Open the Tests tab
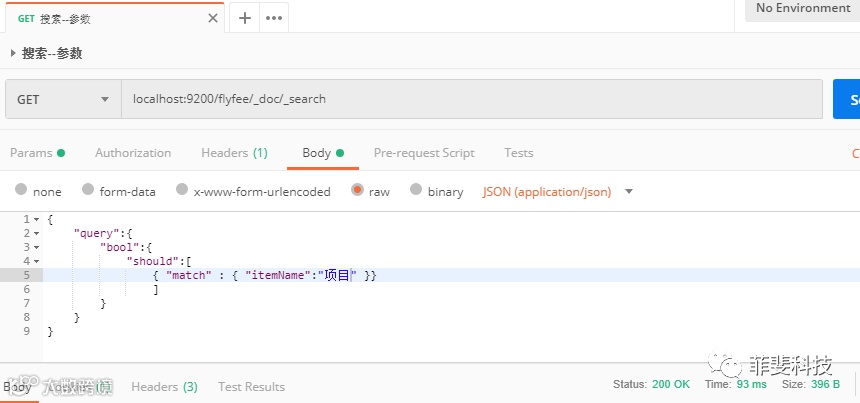This screenshot has width=860, height=403. (519, 153)
